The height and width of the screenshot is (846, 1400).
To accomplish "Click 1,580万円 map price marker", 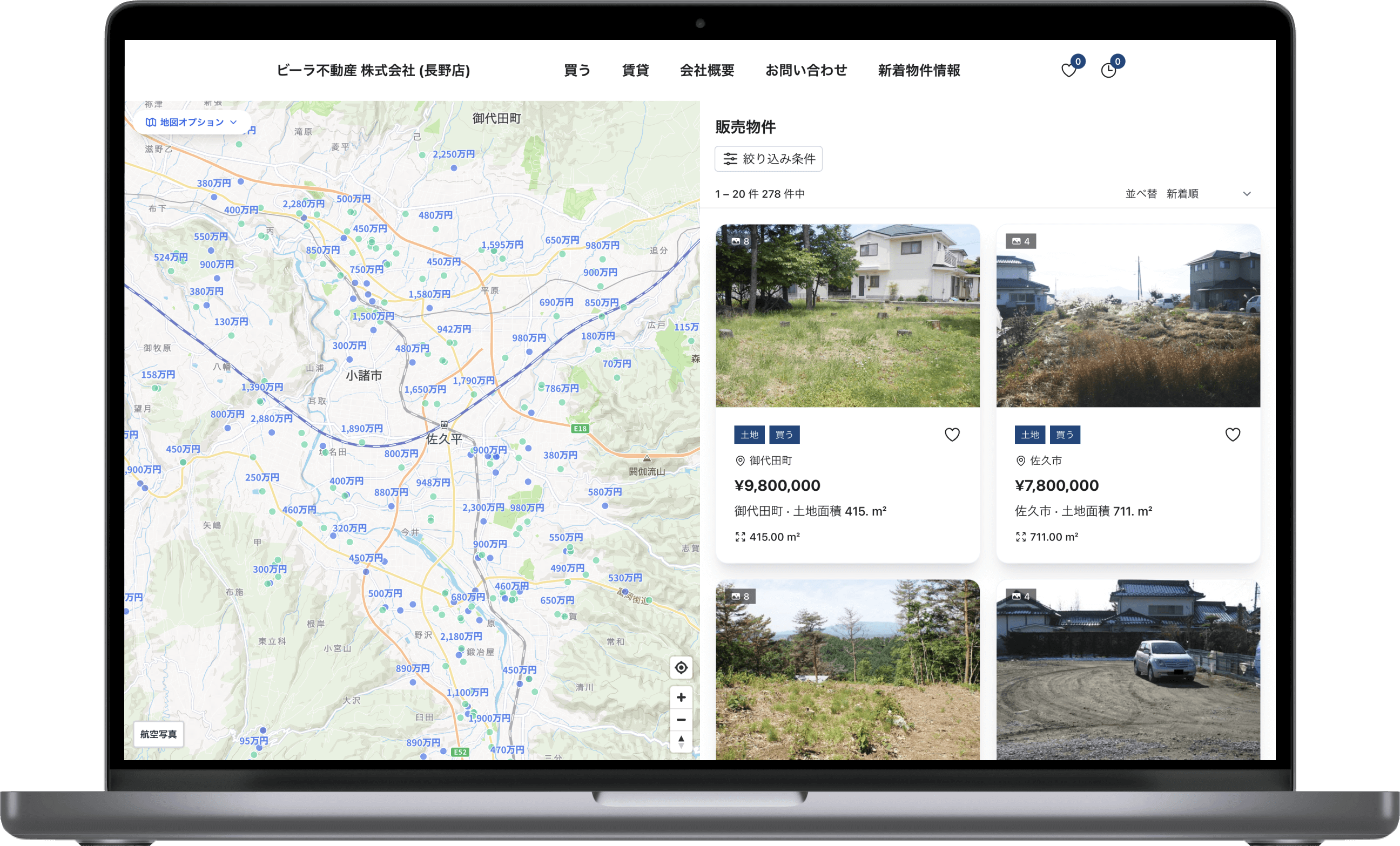I will coord(429,294).
